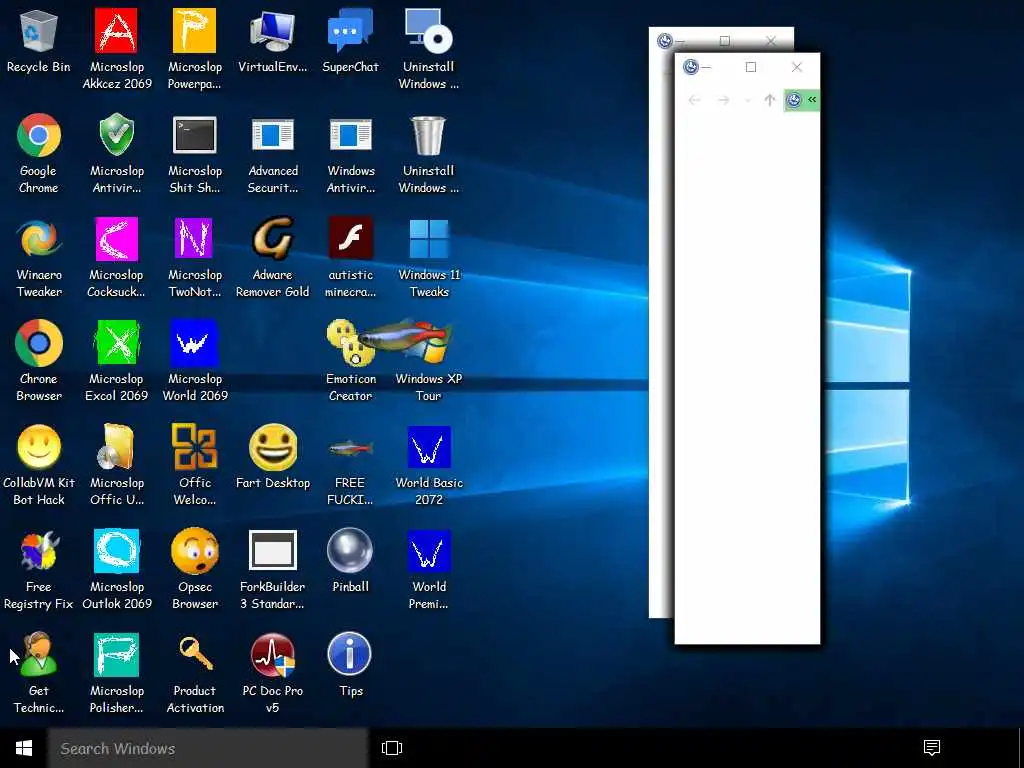Expand the green address bar chevron
The image size is (1024, 768).
point(812,99)
